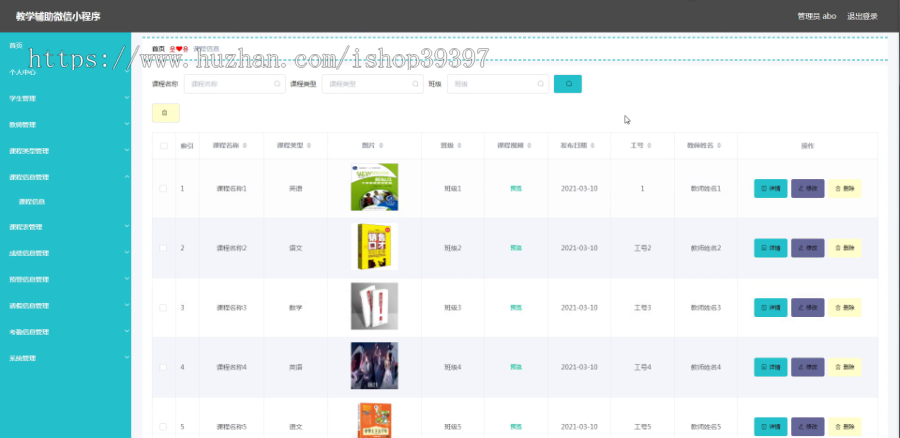Sort table by 工号 column arrows
Image resolution: width=900 pixels, height=438 pixels.
point(649,146)
